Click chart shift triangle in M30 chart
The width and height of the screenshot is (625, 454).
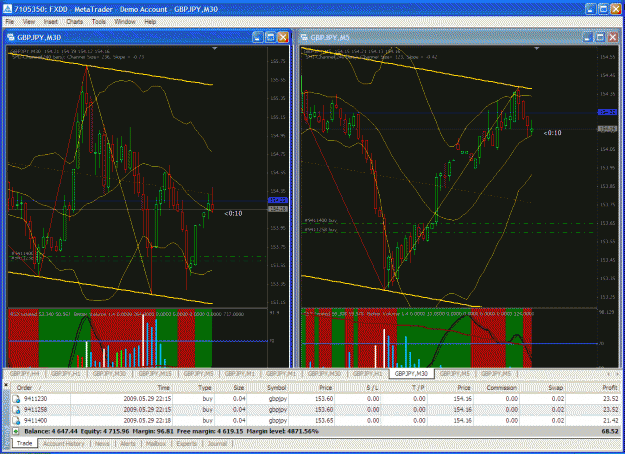tap(214, 48)
